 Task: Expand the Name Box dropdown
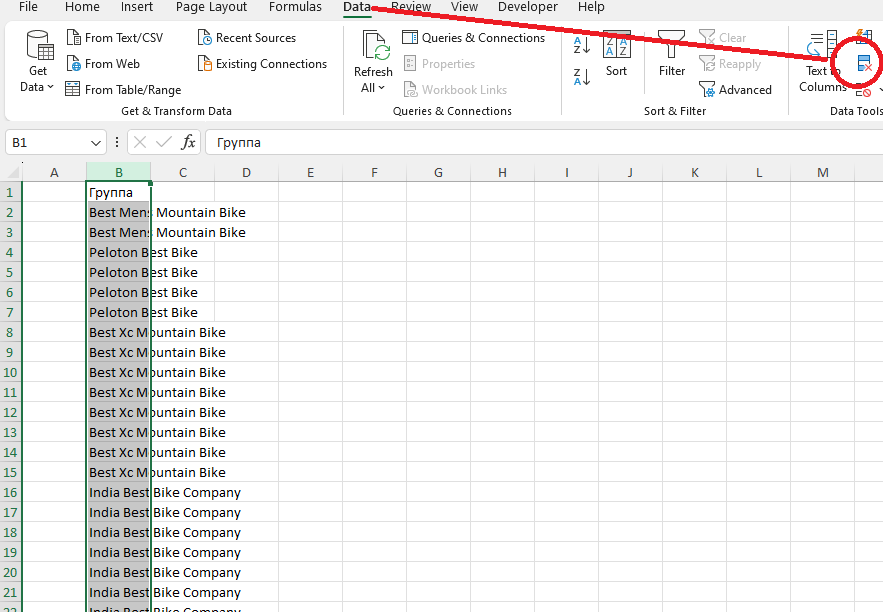[95, 143]
